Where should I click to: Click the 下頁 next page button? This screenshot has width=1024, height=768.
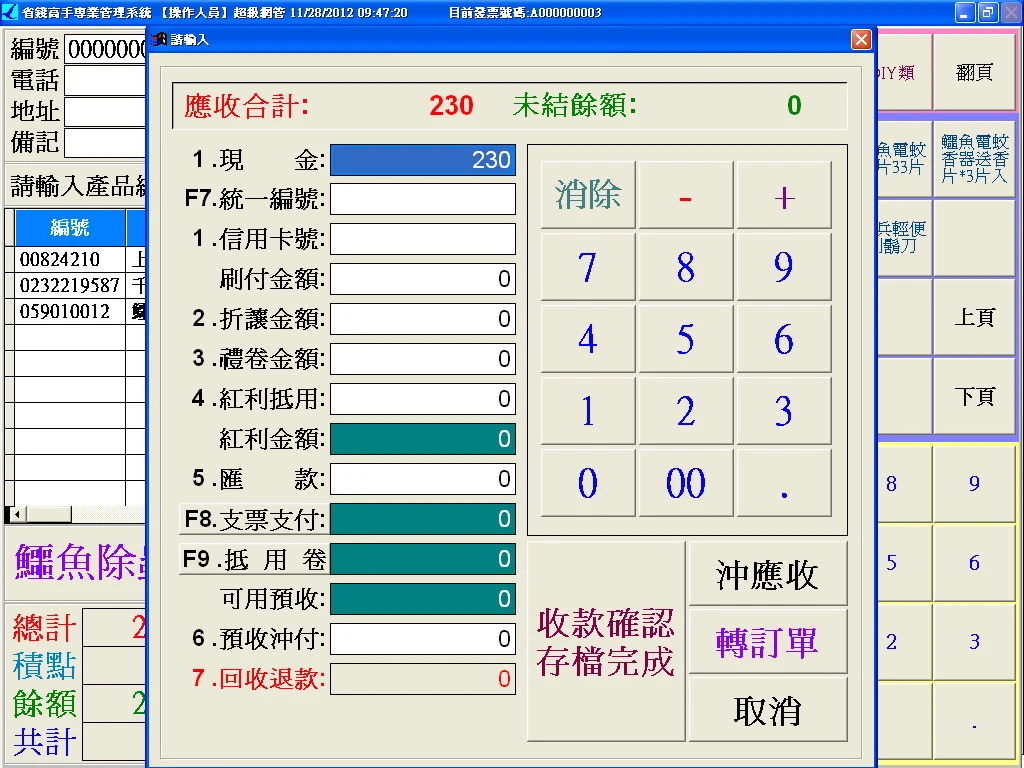point(974,397)
